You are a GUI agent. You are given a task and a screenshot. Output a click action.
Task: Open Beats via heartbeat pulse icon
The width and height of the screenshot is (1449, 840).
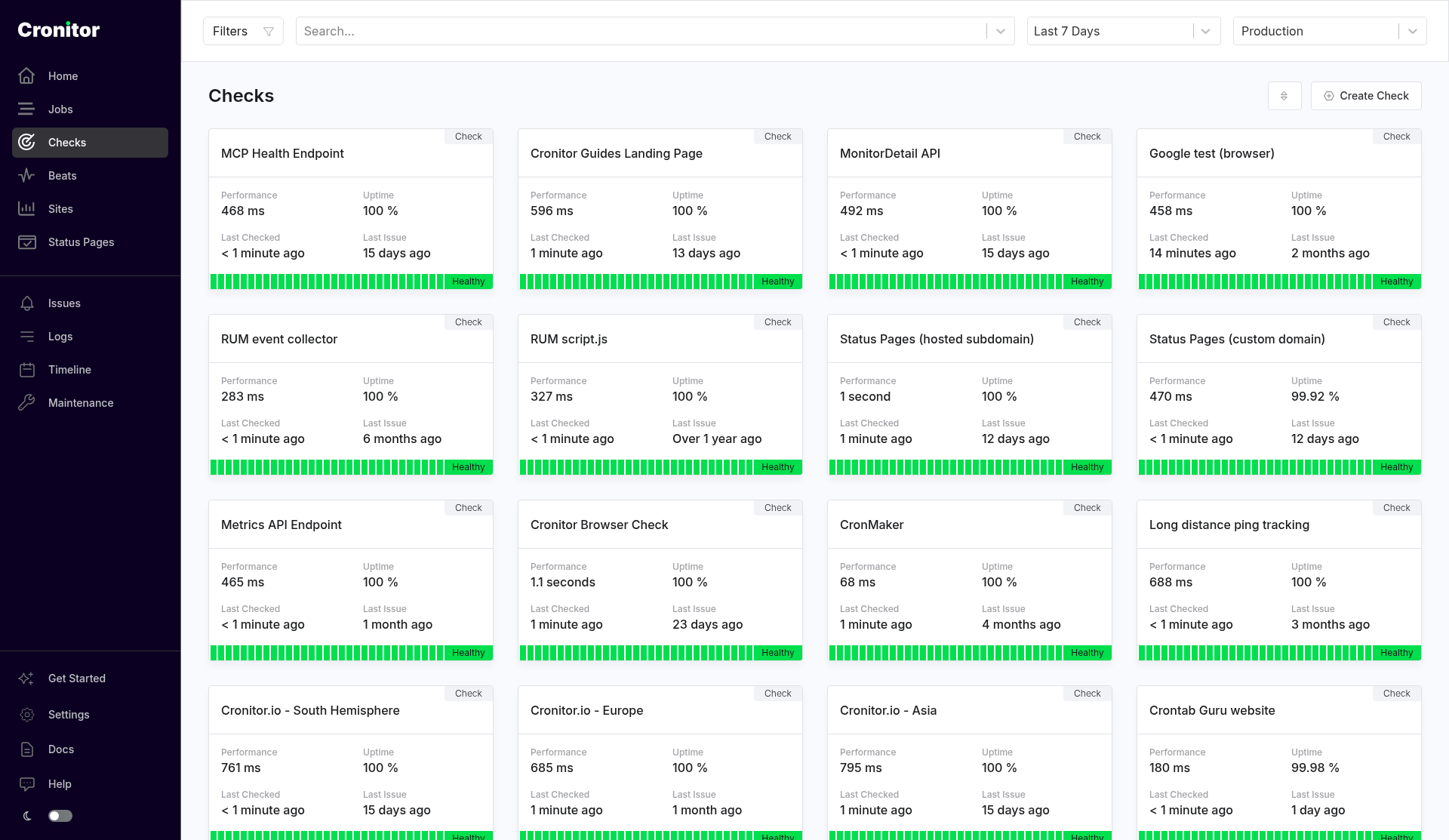click(x=26, y=176)
